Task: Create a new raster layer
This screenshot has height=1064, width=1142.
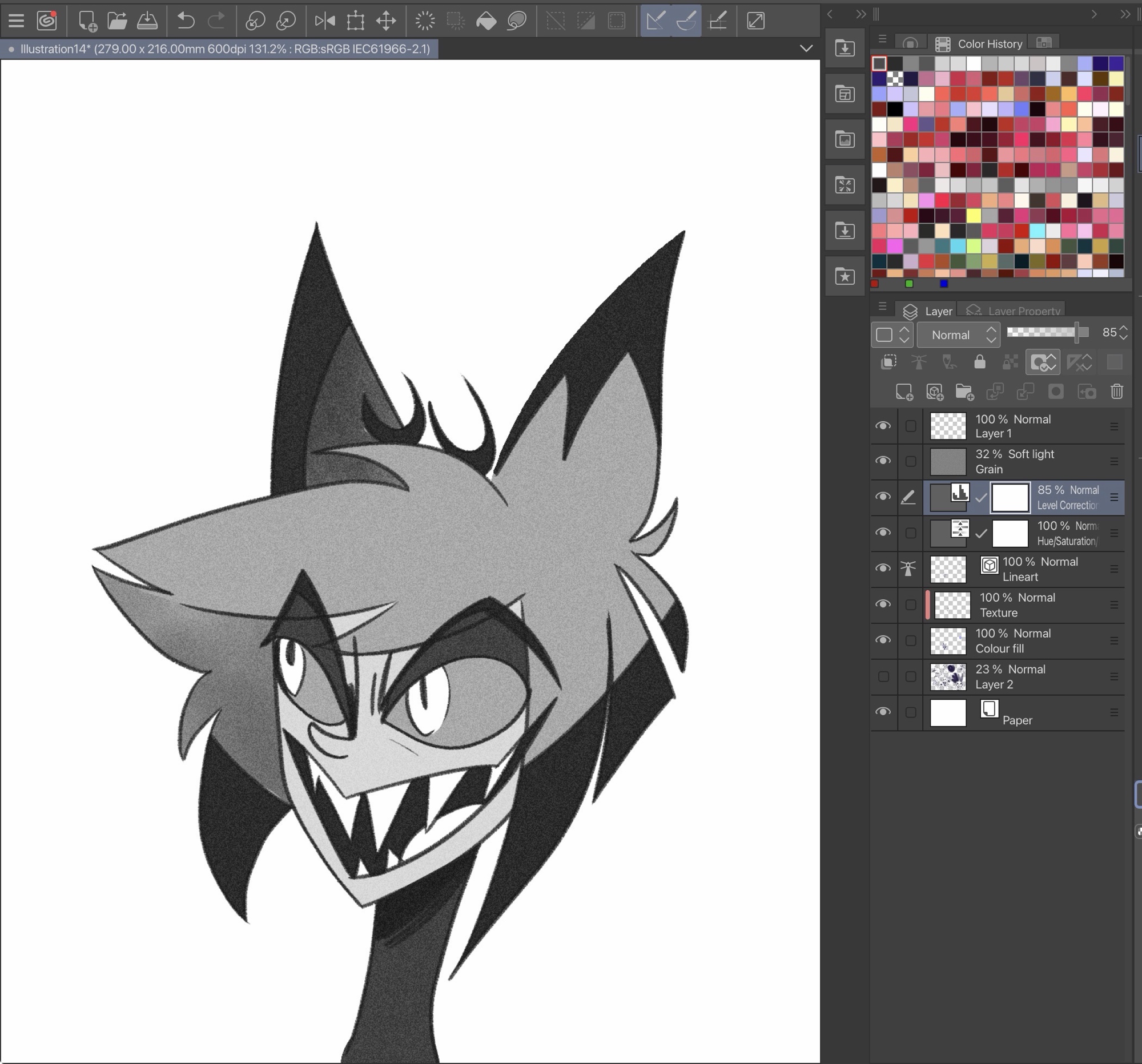Action: click(903, 392)
